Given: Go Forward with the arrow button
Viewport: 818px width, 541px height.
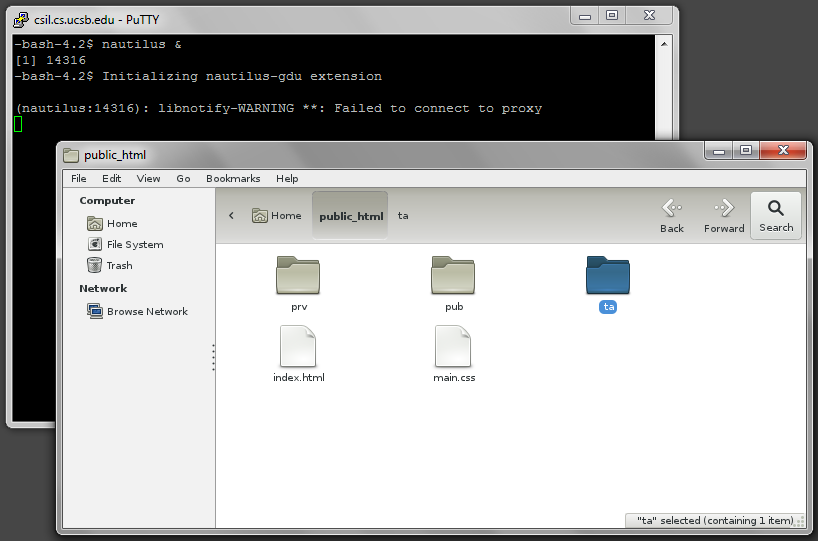Looking at the screenshot, I should click(724, 216).
